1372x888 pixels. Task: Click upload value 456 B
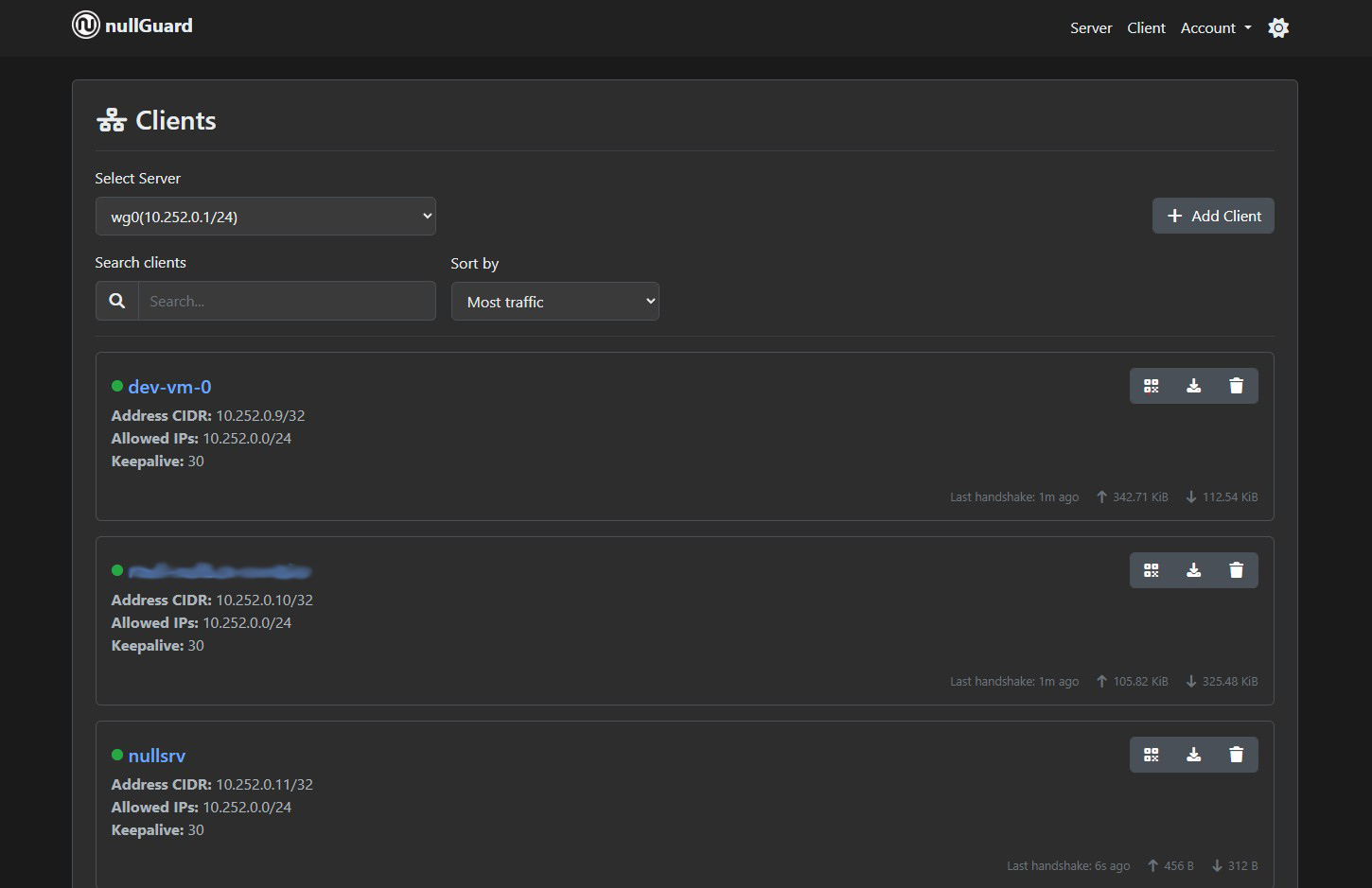tap(1170, 865)
